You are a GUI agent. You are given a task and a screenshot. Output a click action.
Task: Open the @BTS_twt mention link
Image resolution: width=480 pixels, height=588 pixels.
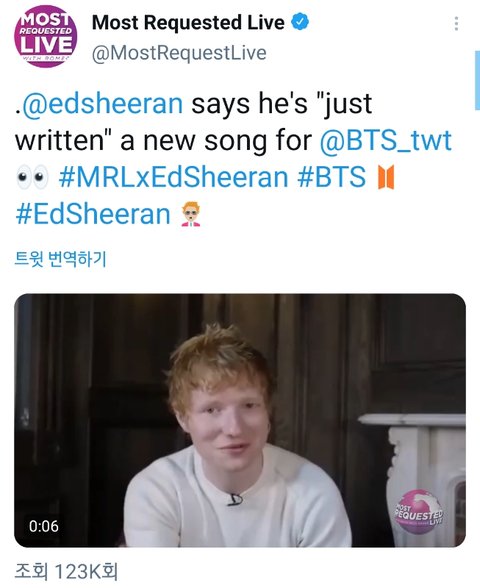(386, 141)
